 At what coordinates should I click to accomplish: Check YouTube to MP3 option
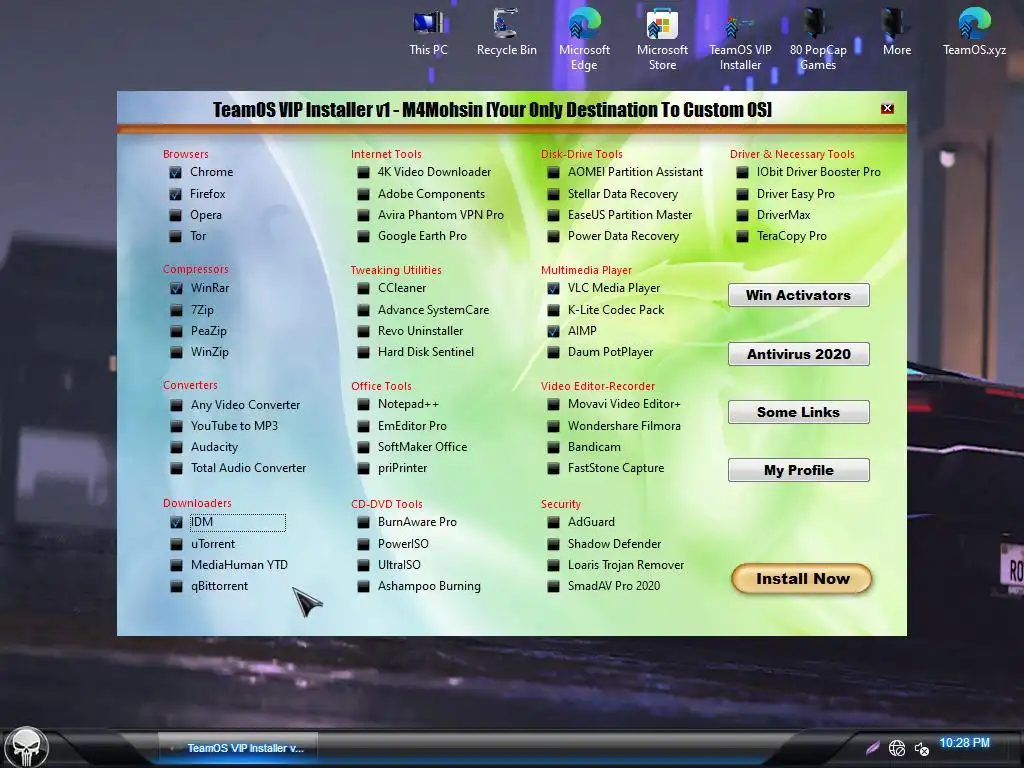click(x=176, y=426)
